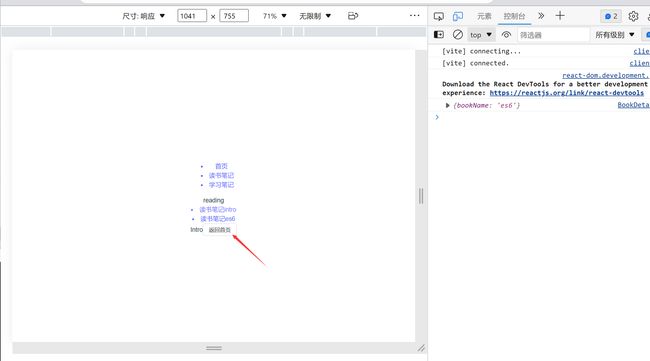Image resolution: width=650 pixels, height=361 pixels.
Task: Open the 尺寸: 响应 device dropdown
Action: (143, 16)
